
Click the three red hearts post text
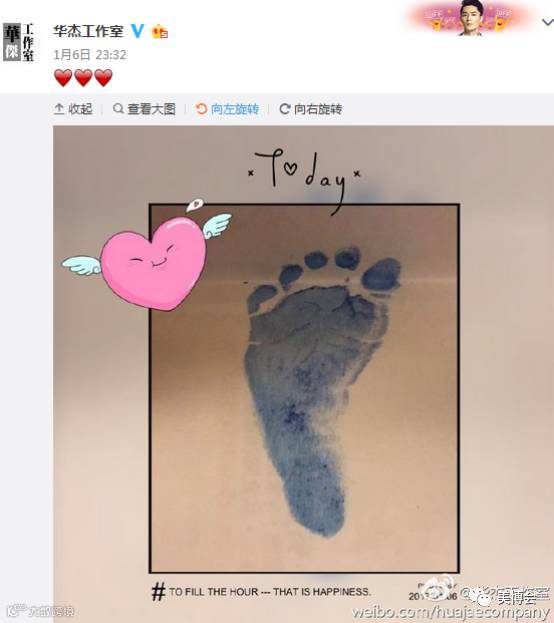[x=83, y=77]
